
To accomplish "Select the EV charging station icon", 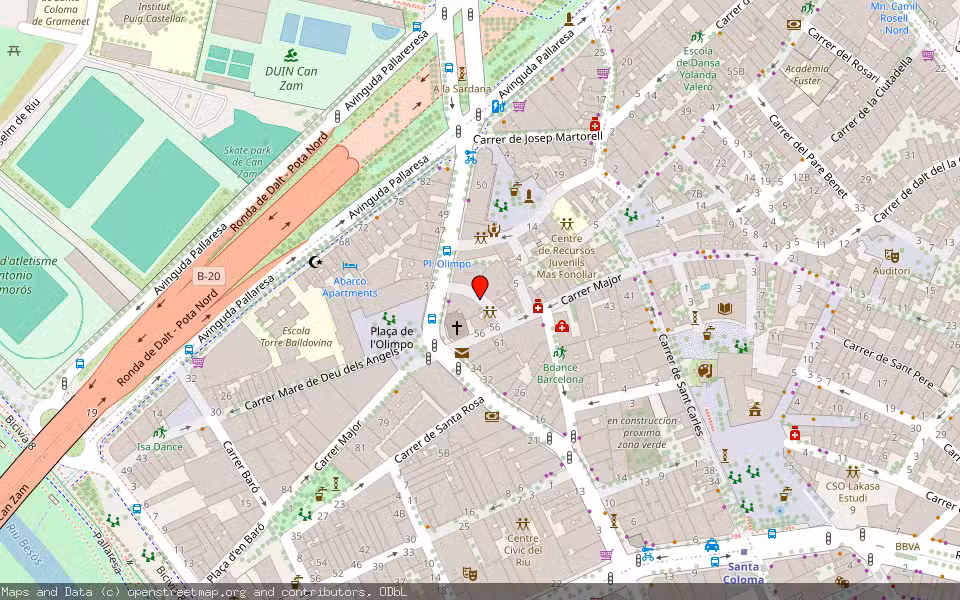I will point(498,107).
